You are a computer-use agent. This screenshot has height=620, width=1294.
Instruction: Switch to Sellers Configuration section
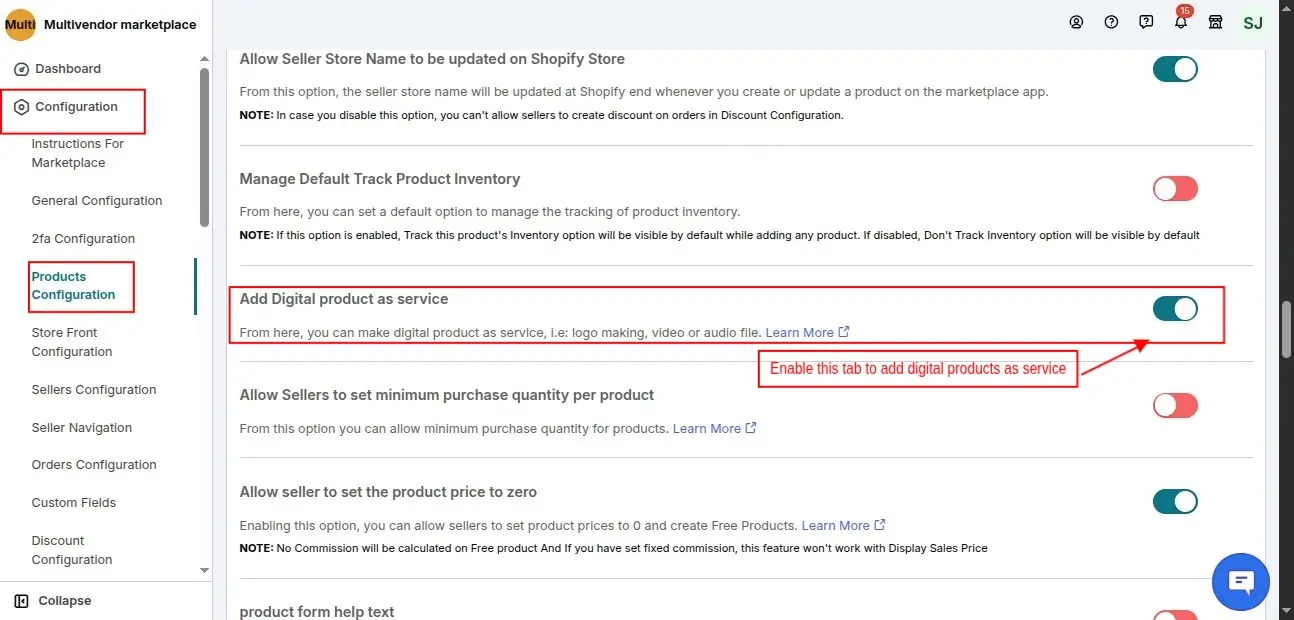tap(93, 389)
